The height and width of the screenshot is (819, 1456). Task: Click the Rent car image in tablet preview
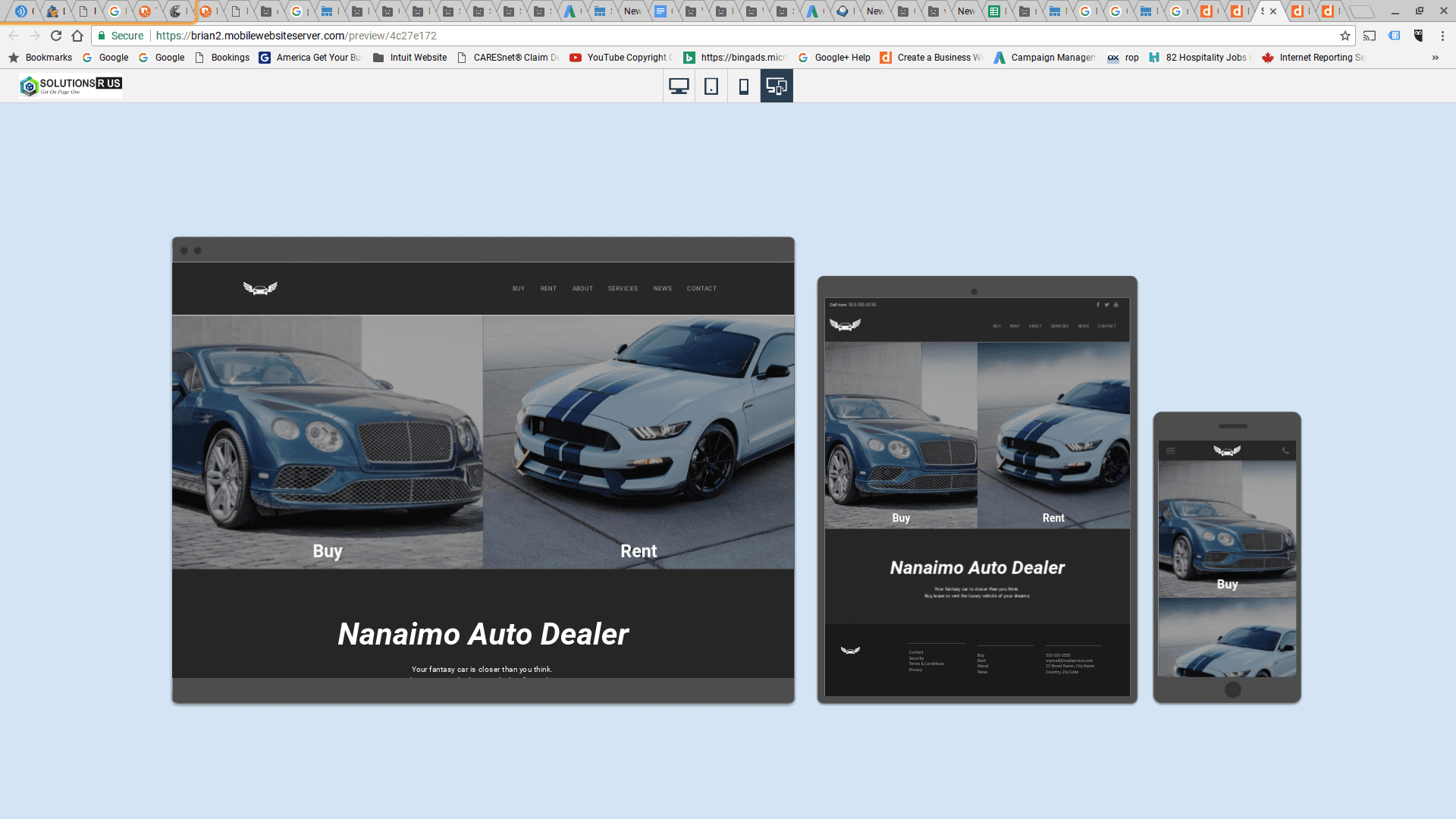(x=1053, y=435)
